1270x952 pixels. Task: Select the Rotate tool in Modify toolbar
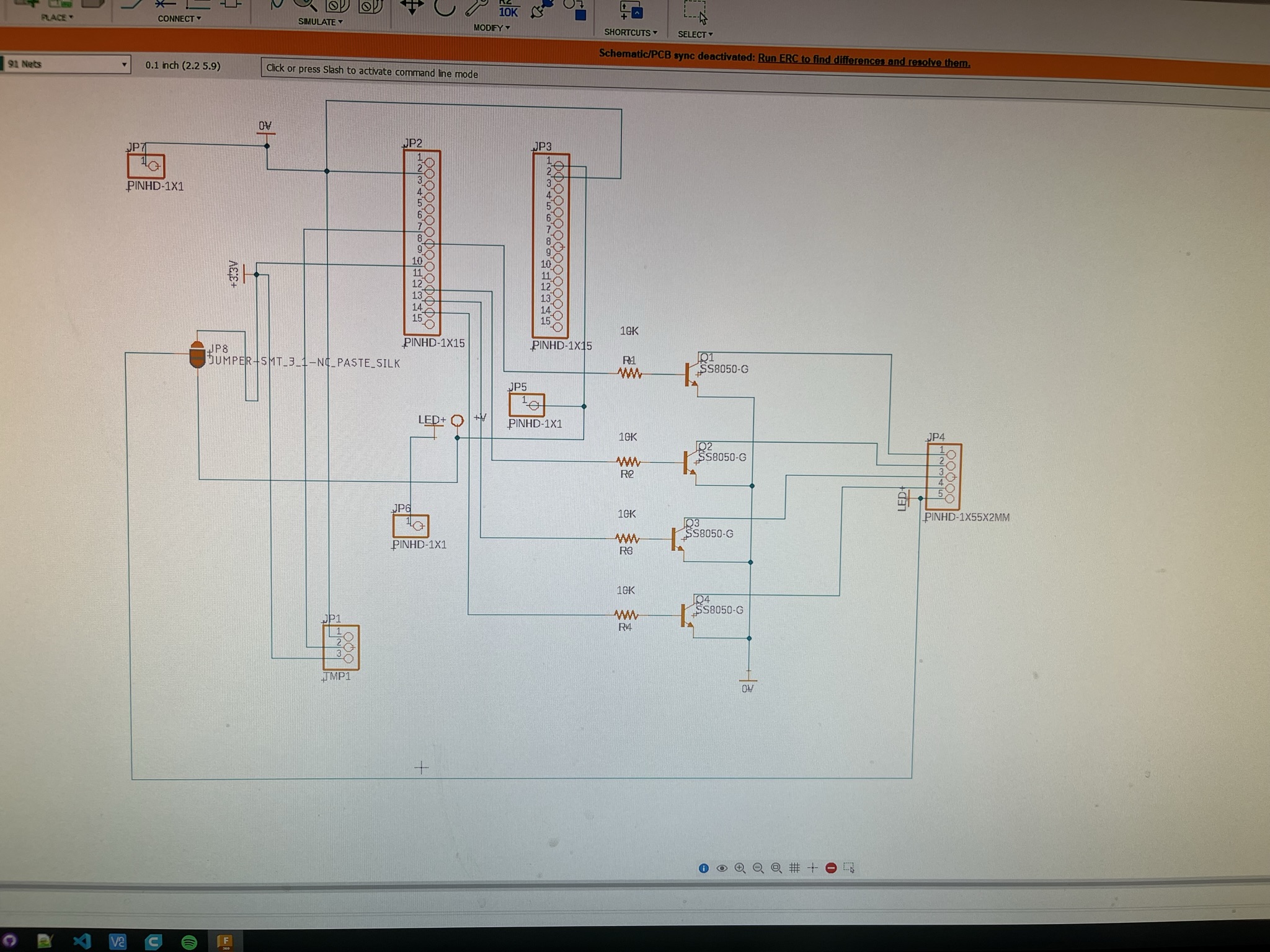point(444,7)
